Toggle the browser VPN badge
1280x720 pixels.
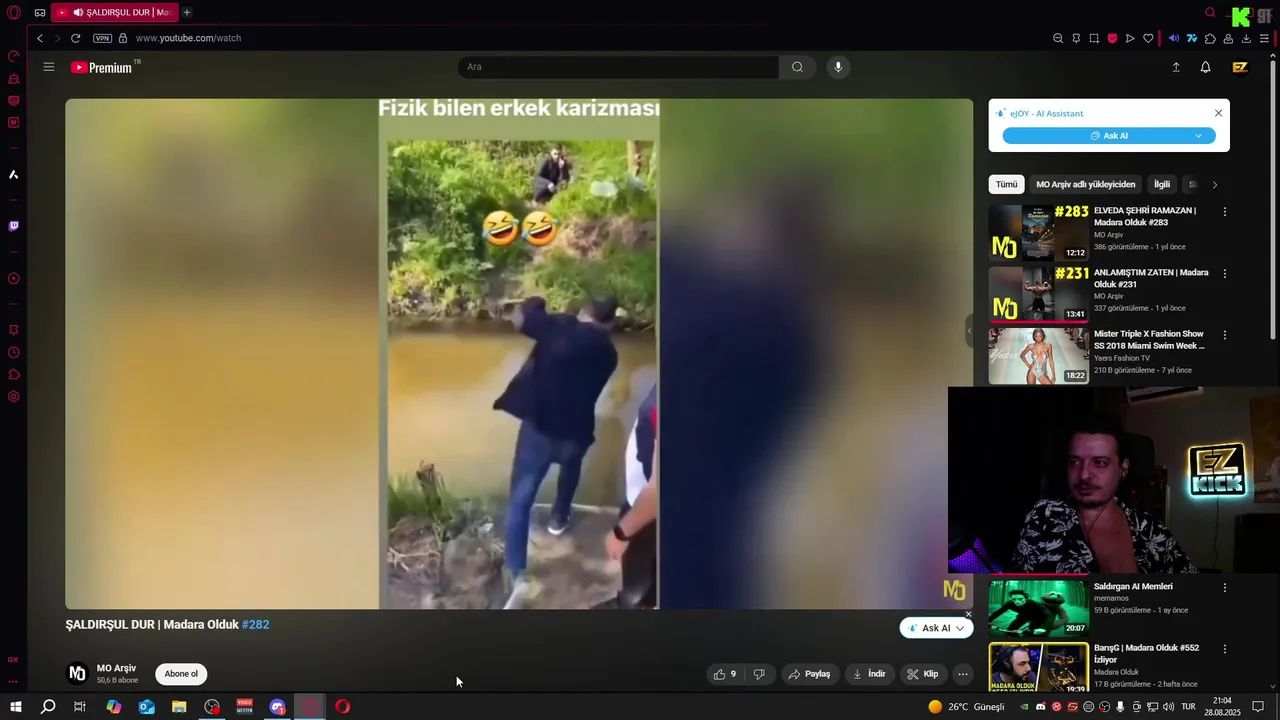(x=102, y=38)
